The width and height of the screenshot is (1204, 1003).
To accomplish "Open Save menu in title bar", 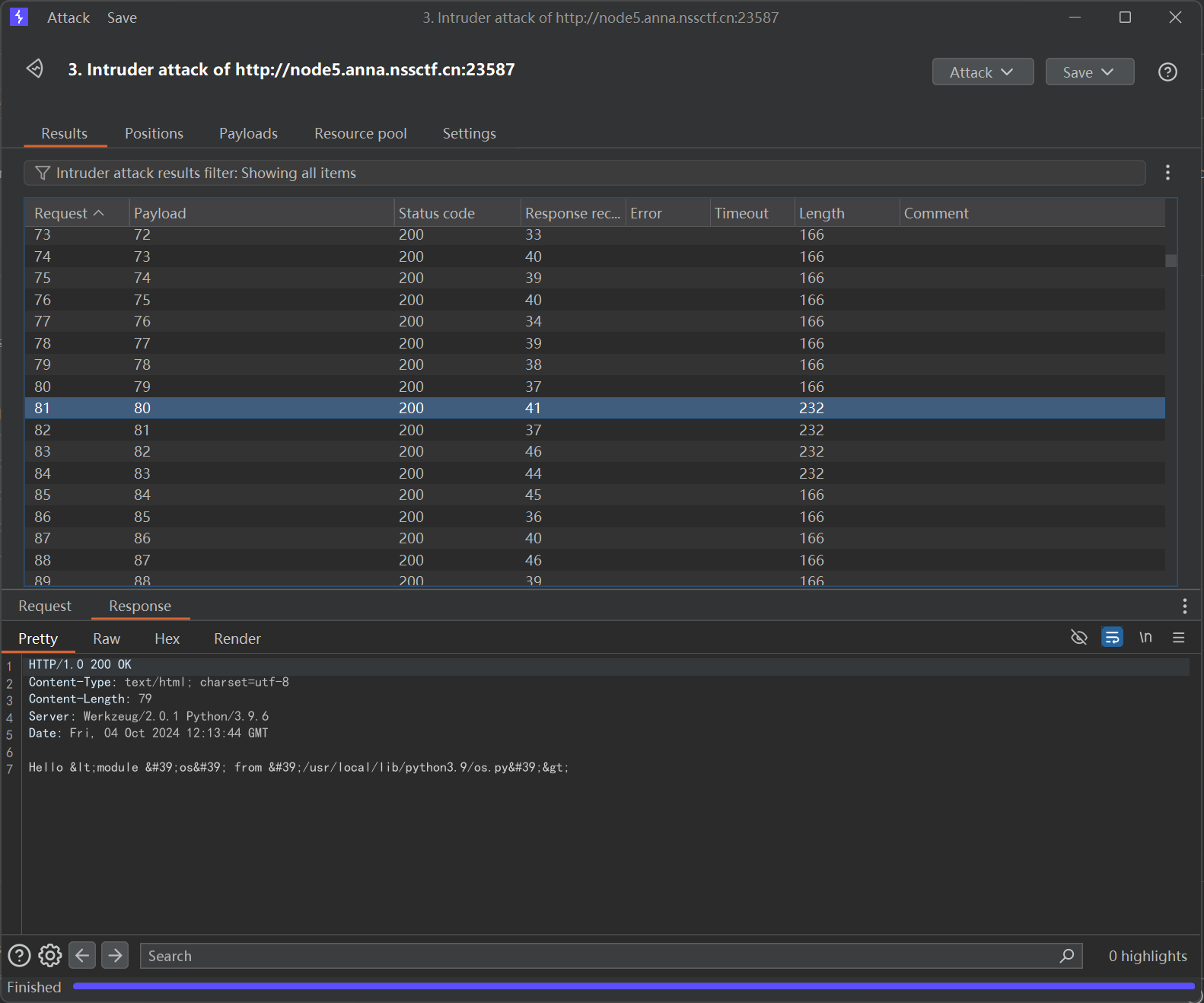I will pyautogui.click(x=122, y=18).
